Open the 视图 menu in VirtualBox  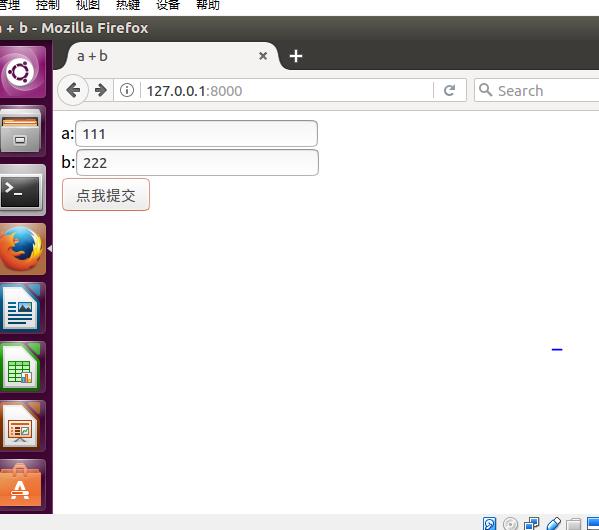coord(88,5)
